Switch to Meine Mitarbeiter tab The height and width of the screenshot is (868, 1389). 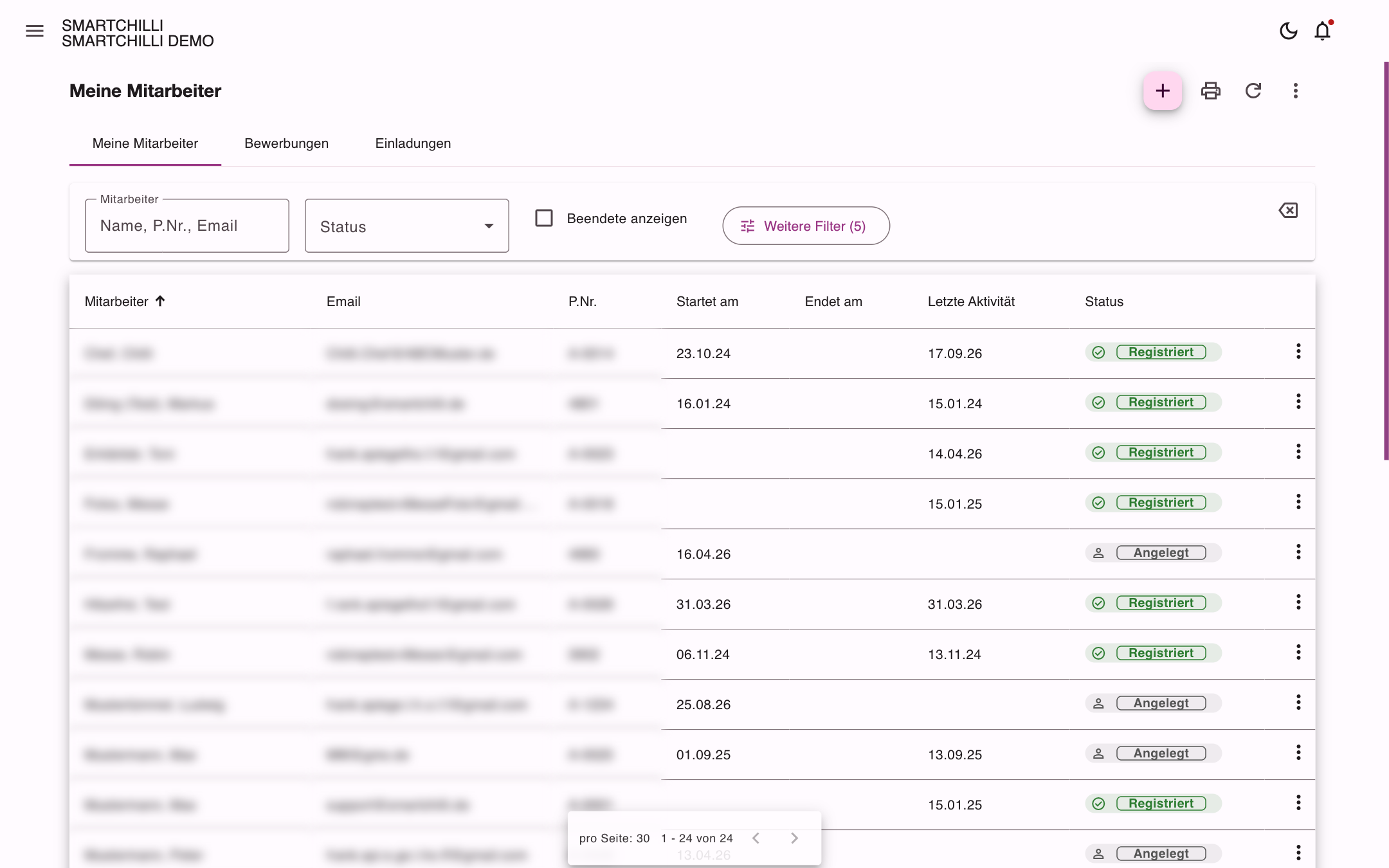[x=145, y=143]
